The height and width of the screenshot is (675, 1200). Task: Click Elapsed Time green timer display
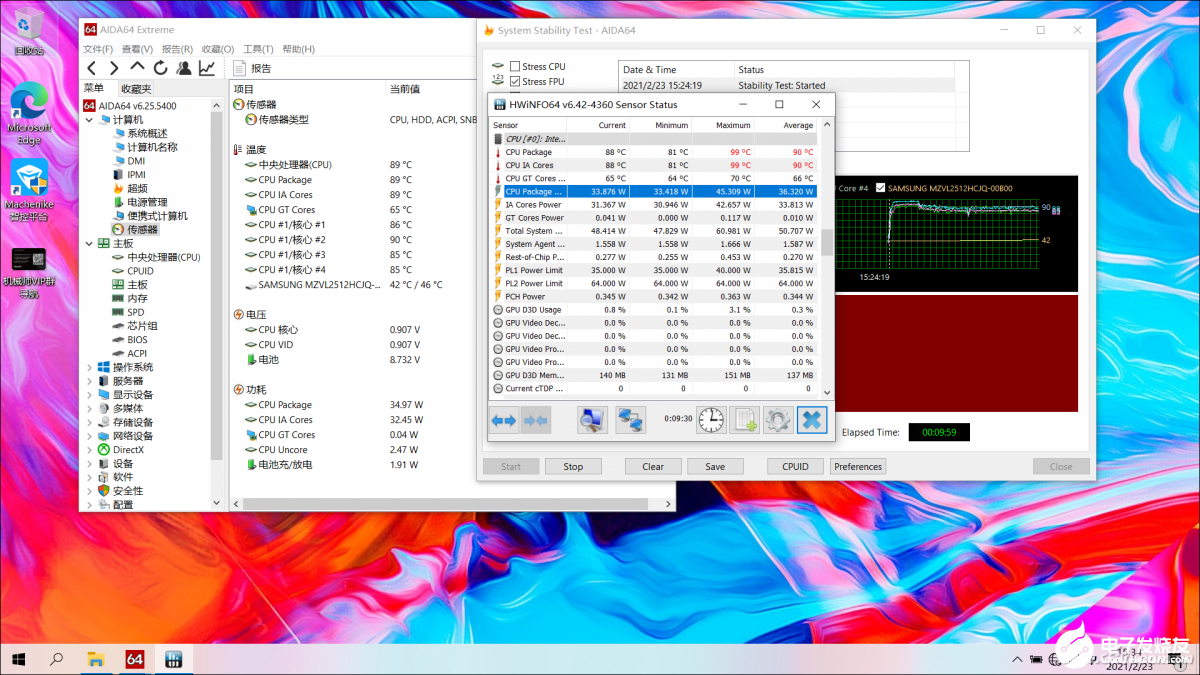(939, 433)
